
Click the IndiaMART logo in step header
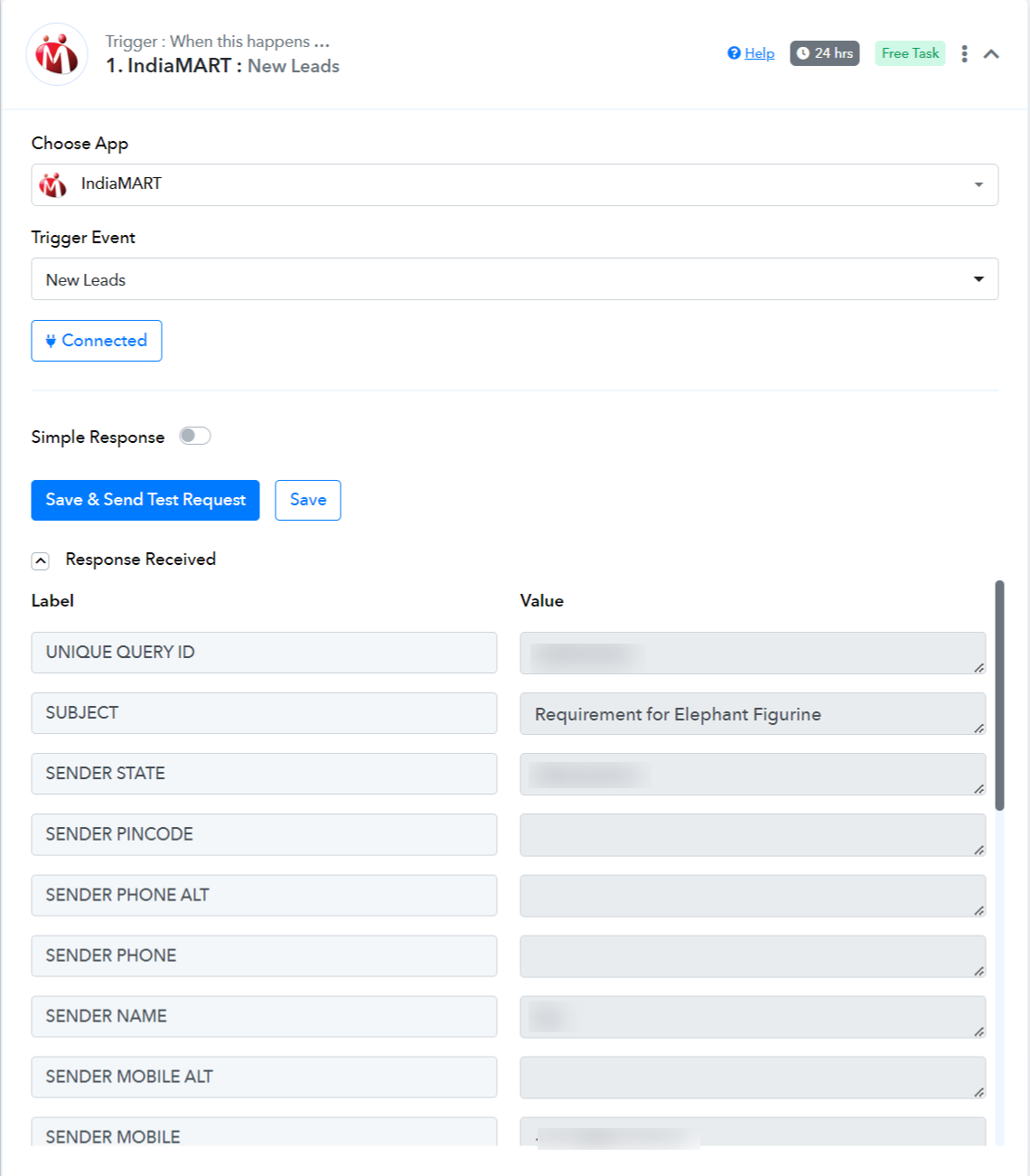click(57, 54)
